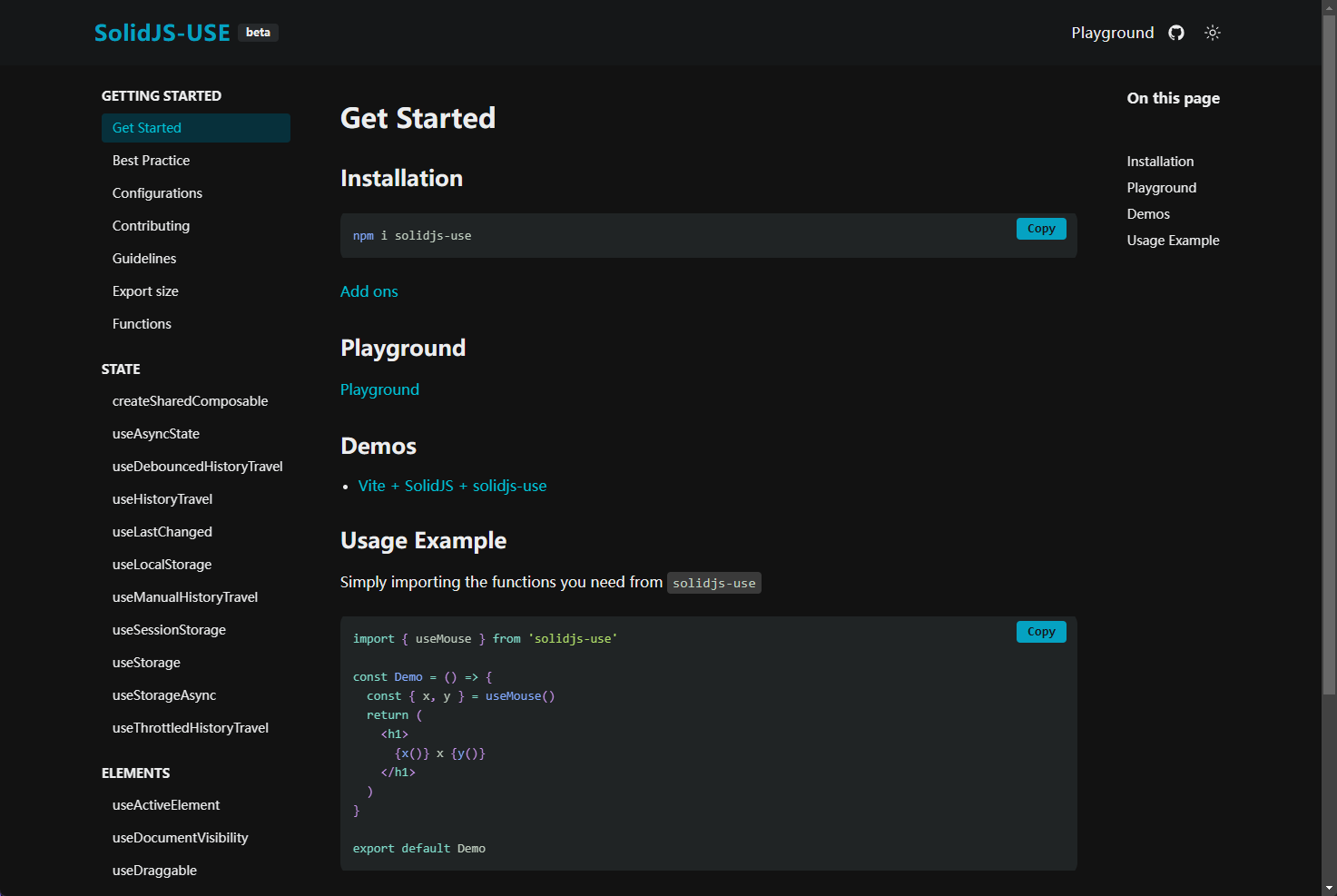
Task: Open Export size page
Action: 196,291
